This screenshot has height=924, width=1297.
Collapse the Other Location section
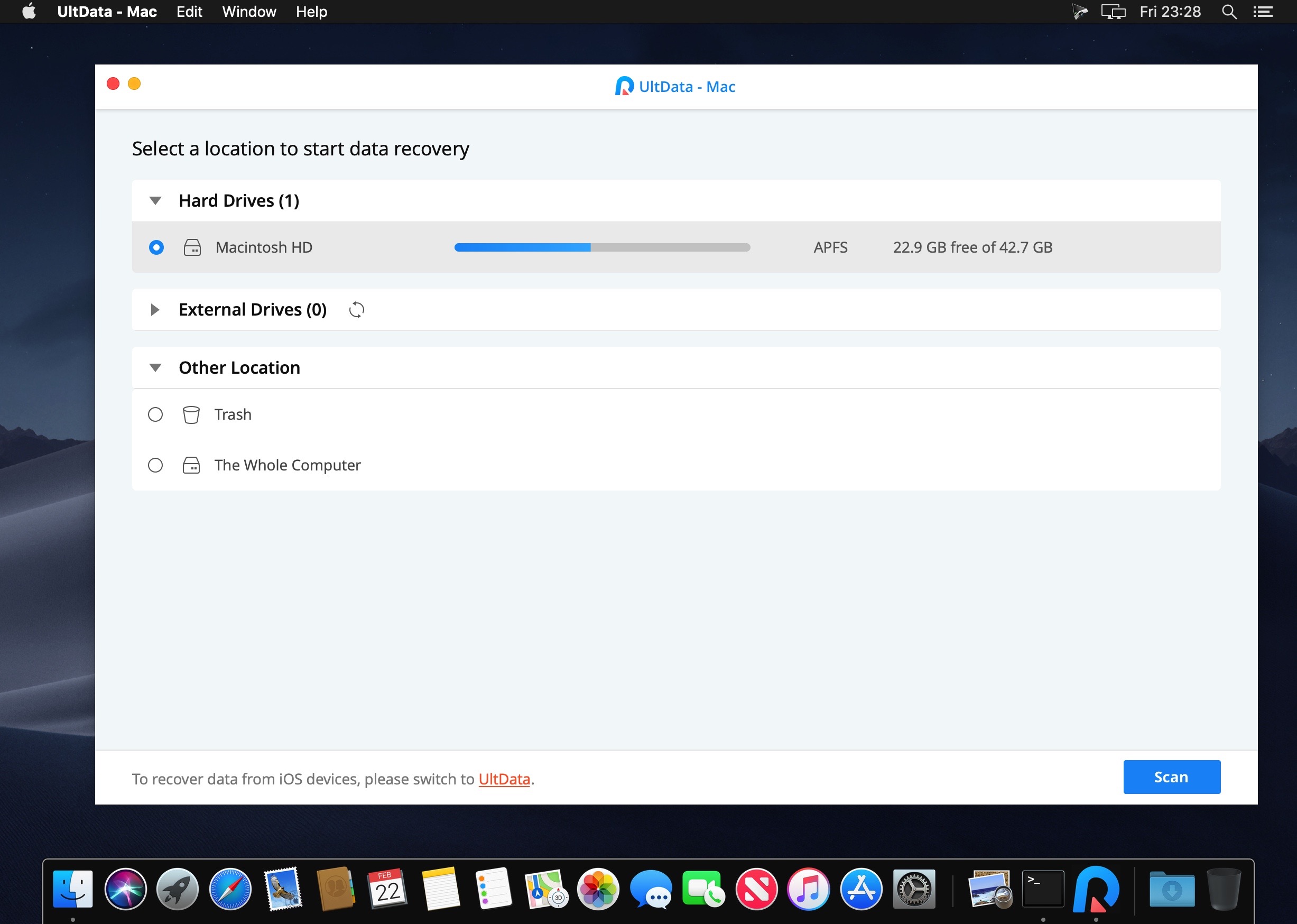155,367
